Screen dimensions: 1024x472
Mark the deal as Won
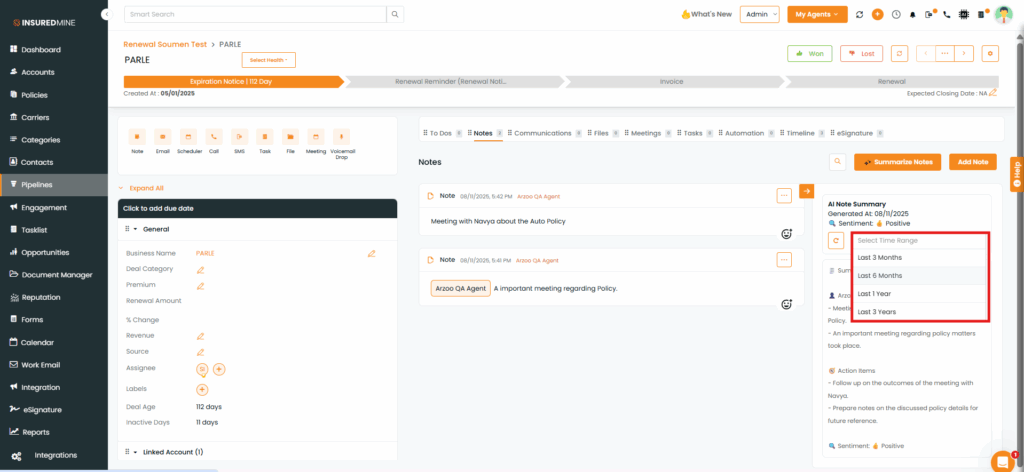point(809,54)
